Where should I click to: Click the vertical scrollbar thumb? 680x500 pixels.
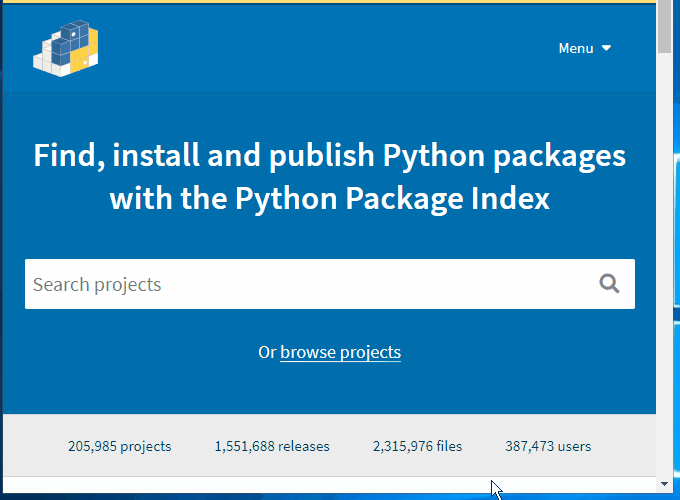click(664, 26)
